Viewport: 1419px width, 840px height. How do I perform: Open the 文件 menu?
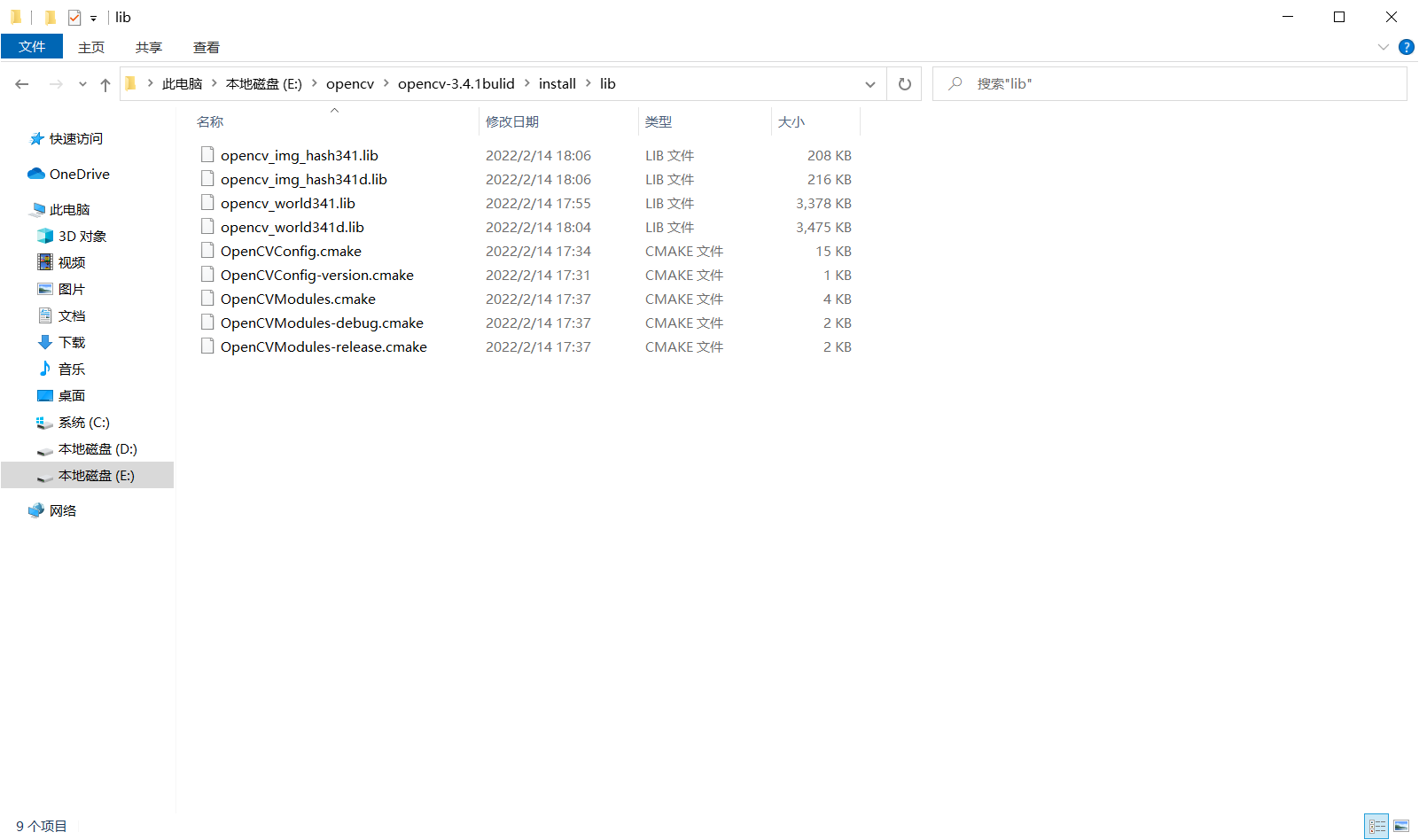(x=32, y=46)
